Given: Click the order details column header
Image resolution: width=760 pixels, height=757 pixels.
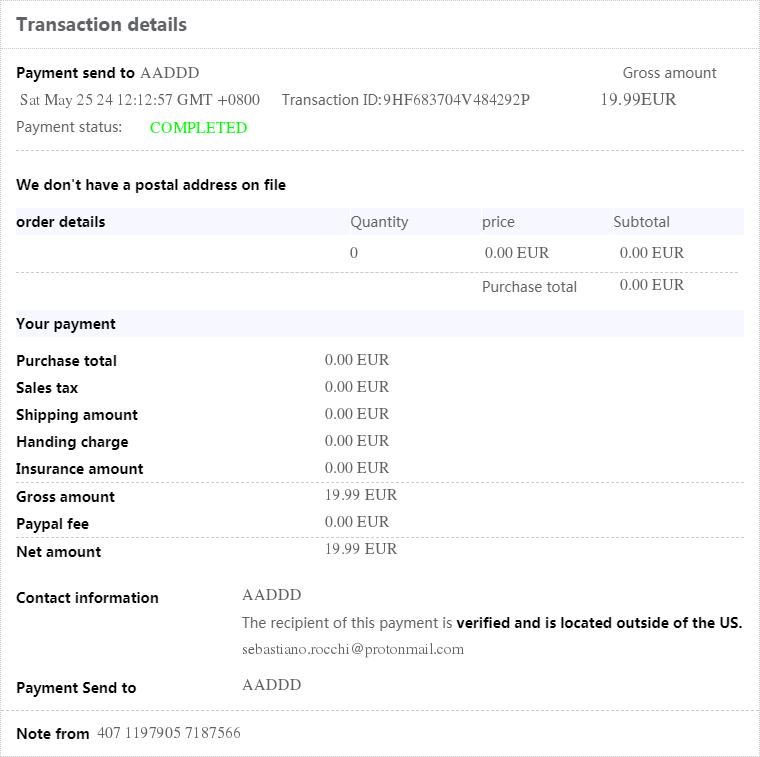Looking at the screenshot, I should coord(61,222).
